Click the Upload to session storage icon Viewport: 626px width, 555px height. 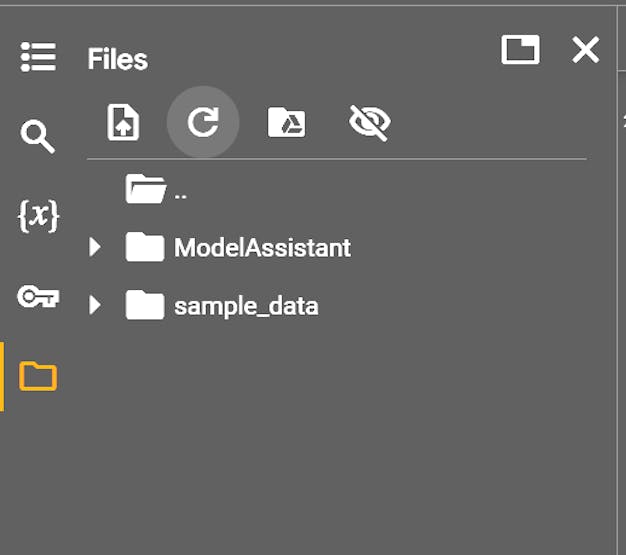tap(123, 123)
